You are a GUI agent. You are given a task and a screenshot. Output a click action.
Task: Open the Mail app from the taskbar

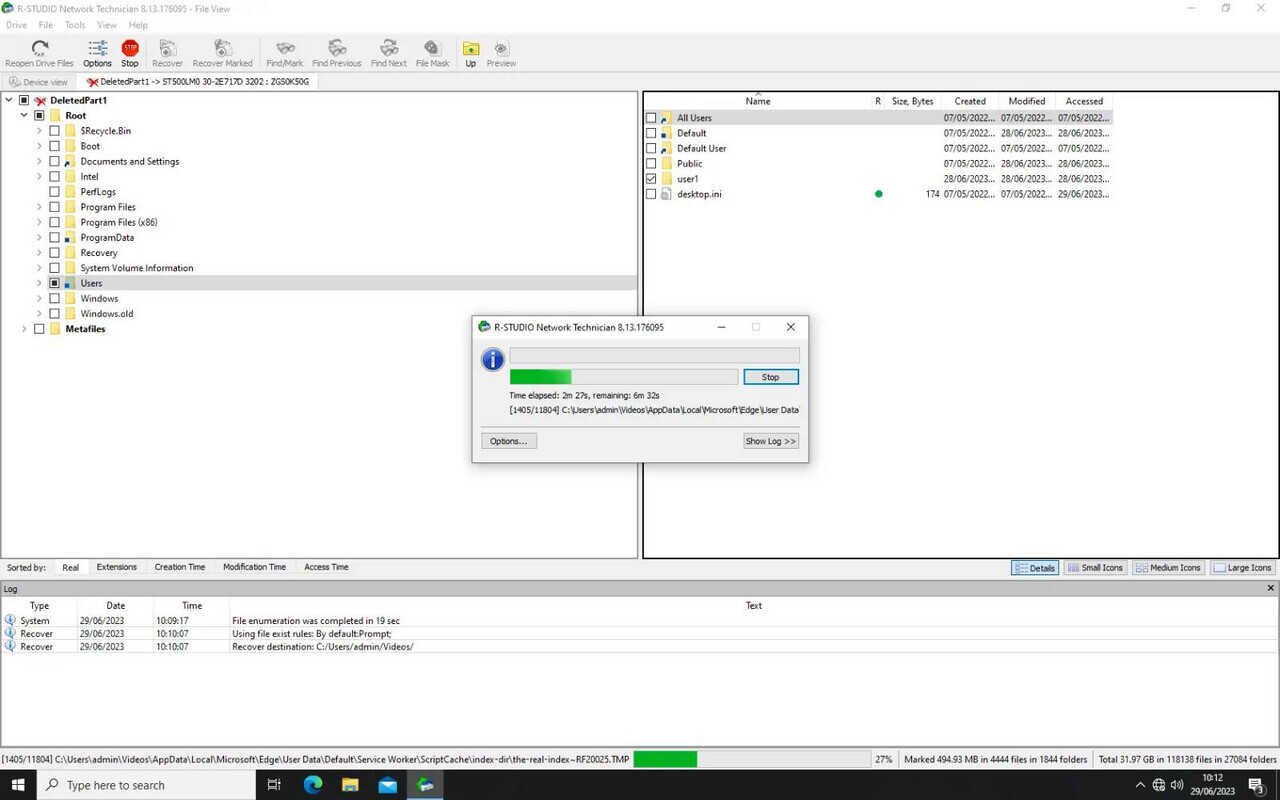click(388, 785)
